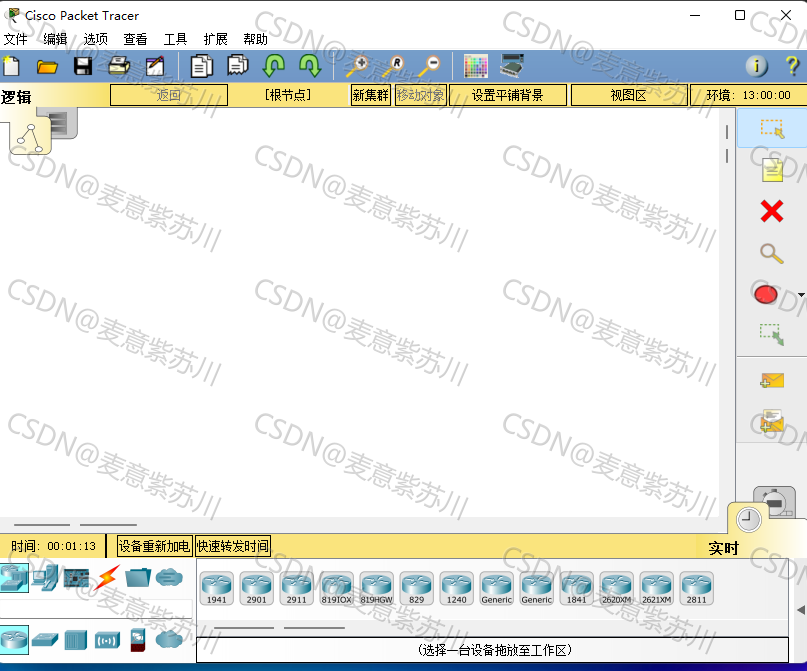Choose the Inspect magnifier tool

coord(772,253)
